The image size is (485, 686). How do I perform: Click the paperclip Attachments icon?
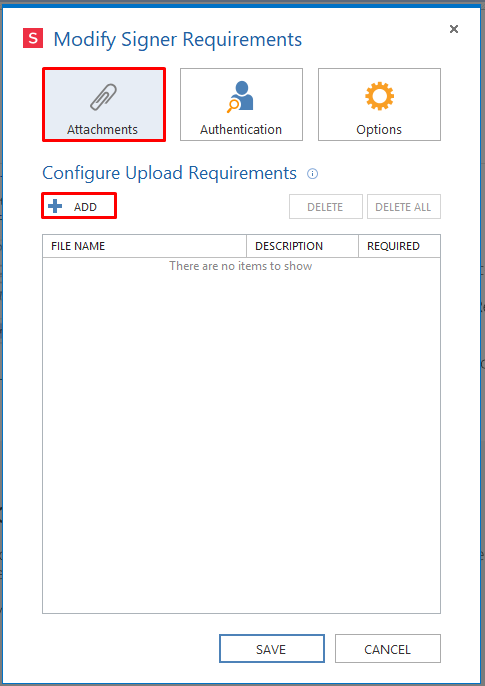click(104, 97)
